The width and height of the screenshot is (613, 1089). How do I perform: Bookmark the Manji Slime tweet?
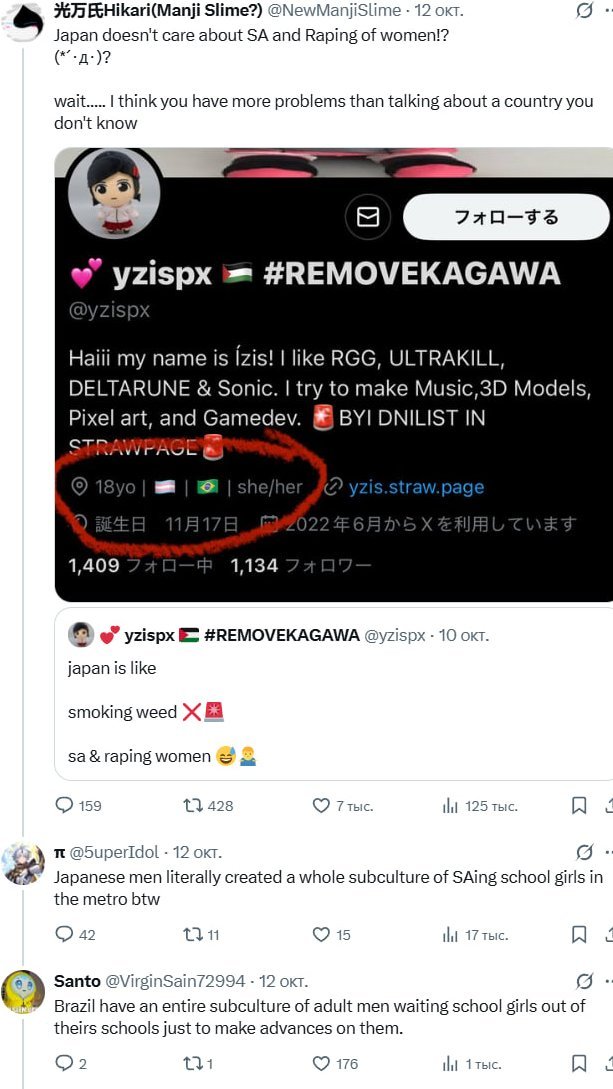tap(579, 806)
